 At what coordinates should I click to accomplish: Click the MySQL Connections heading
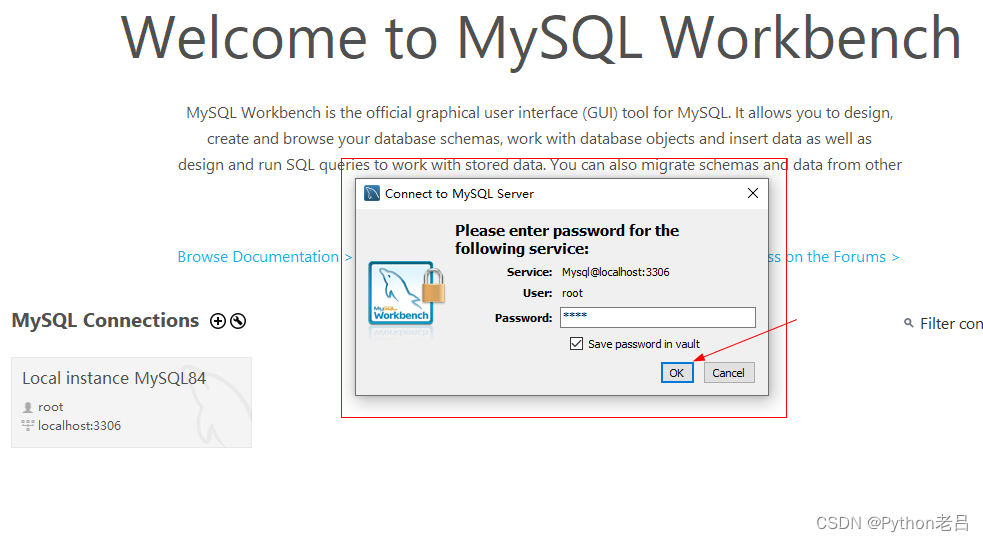point(105,320)
